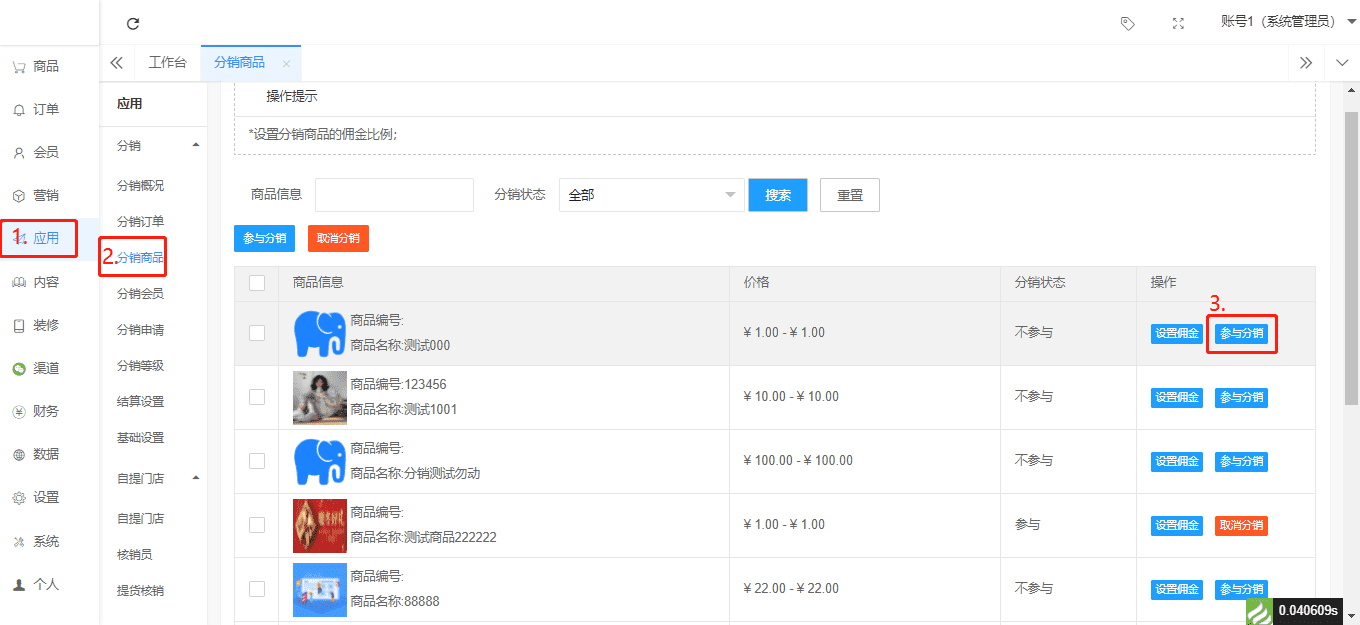Screen dimensions: 1360x625
Task: Expand the 账号1 account menu
Action: (1287, 22)
